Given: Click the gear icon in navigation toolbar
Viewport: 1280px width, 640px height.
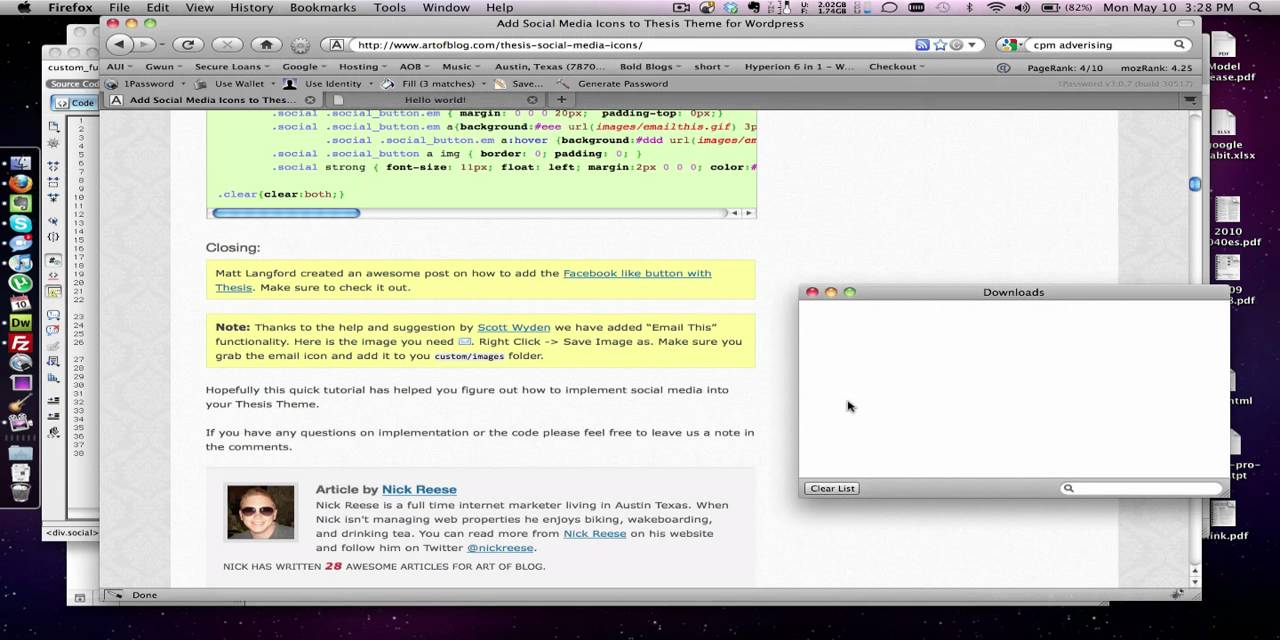Looking at the screenshot, I should (x=300, y=45).
